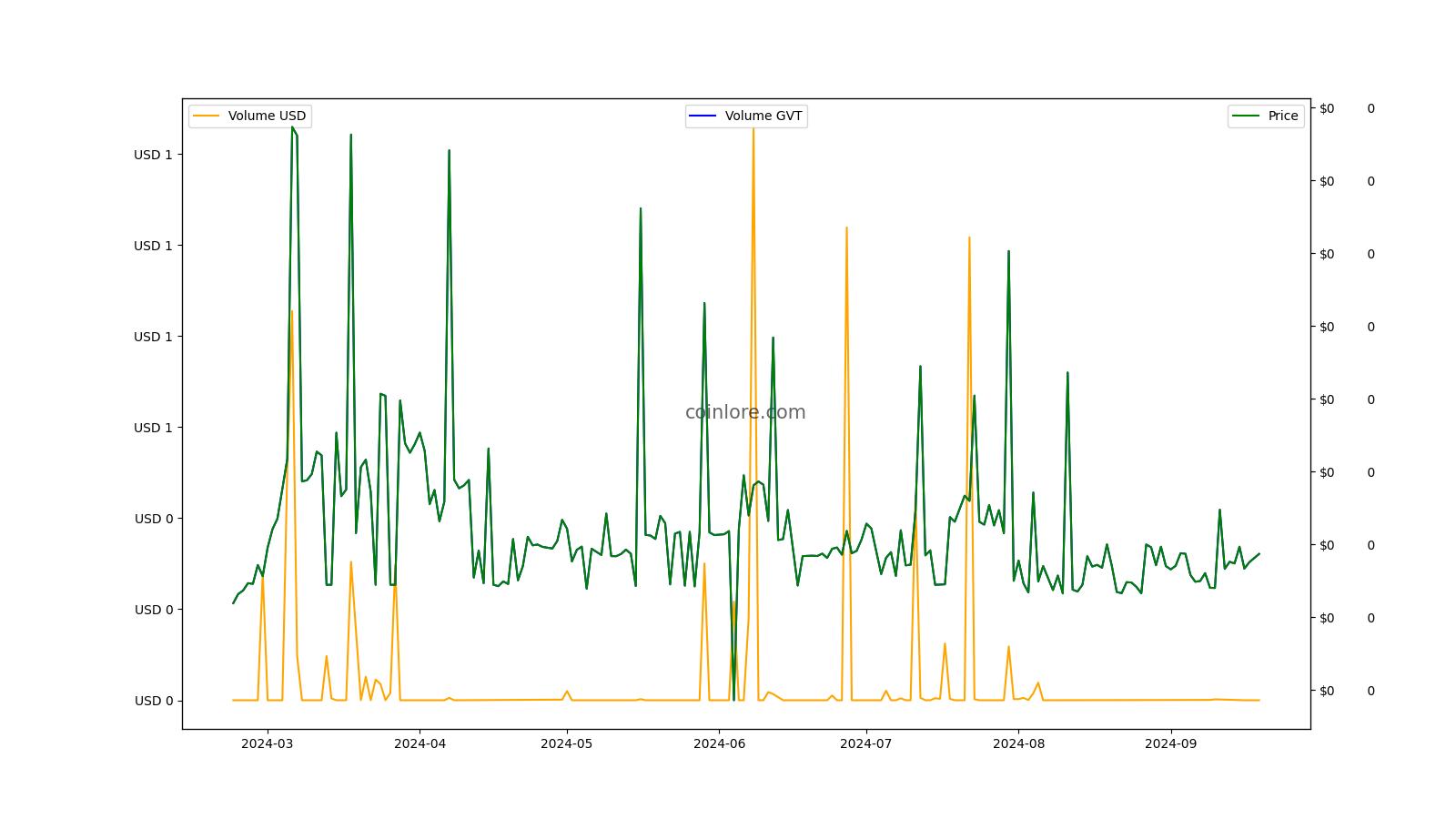Select the 2024-08 x-axis label
This screenshot has height=819, width=1456.
pos(1019,743)
